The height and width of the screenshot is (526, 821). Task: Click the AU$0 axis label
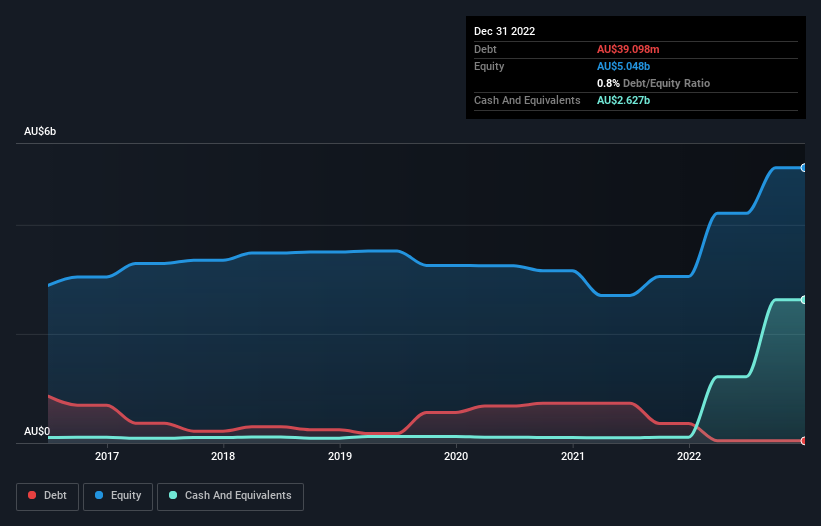(37, 431)
